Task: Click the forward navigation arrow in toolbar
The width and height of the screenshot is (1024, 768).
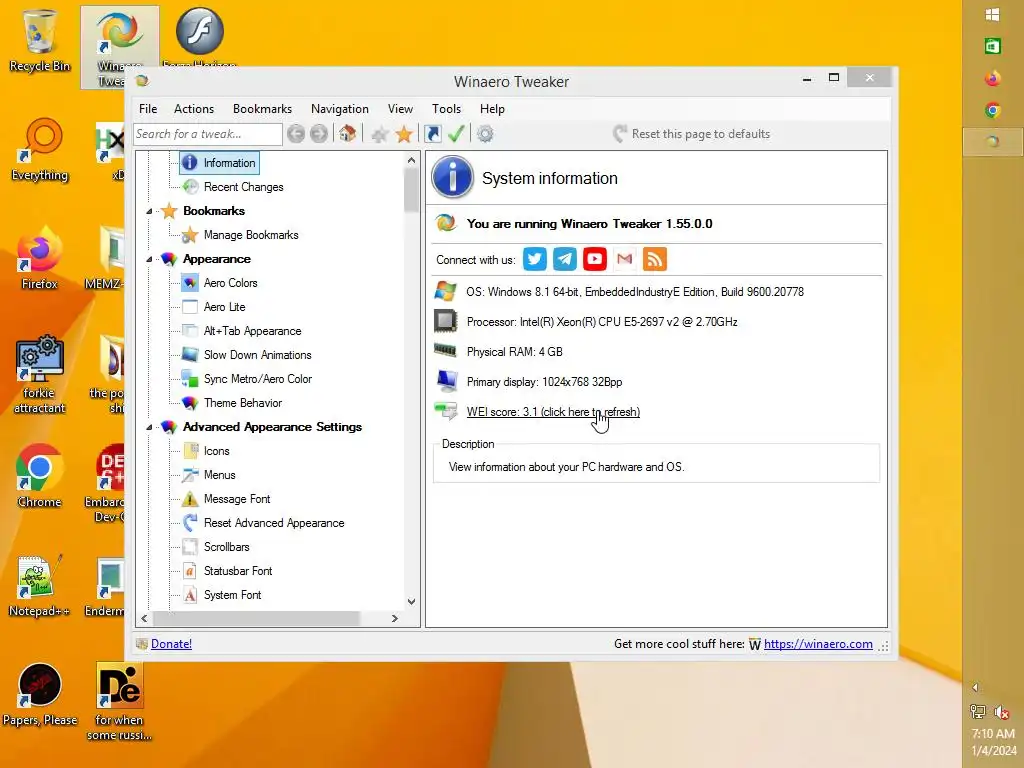Action: pos(319,134)
